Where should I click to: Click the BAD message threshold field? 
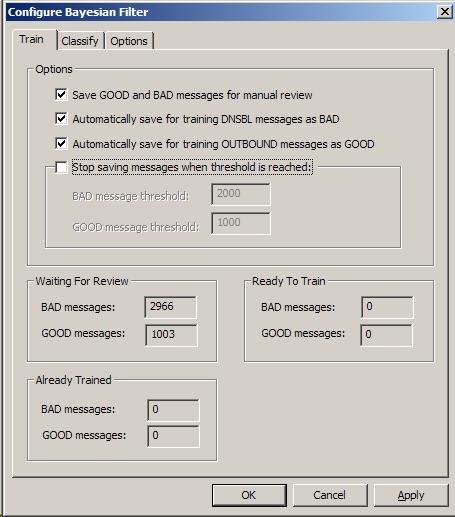241,194
